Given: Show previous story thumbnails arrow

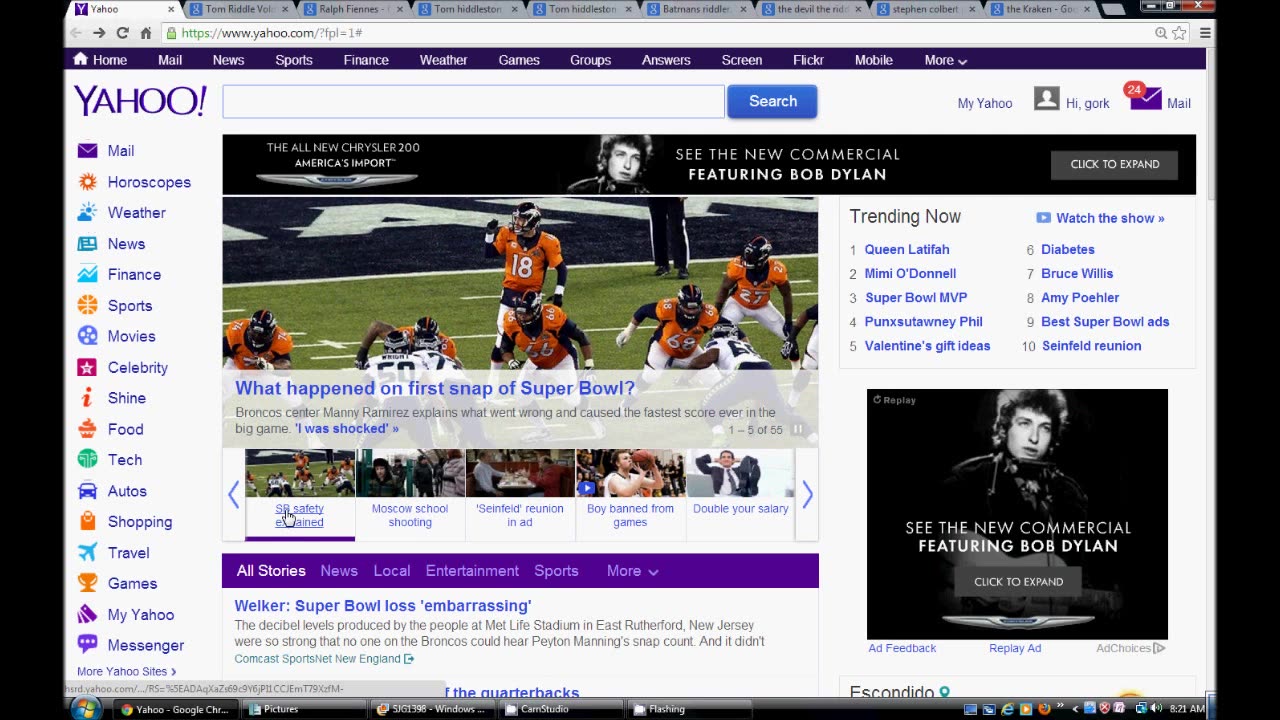Looking at the screenshot, I should pyautogui.click(x=234, y=494).
